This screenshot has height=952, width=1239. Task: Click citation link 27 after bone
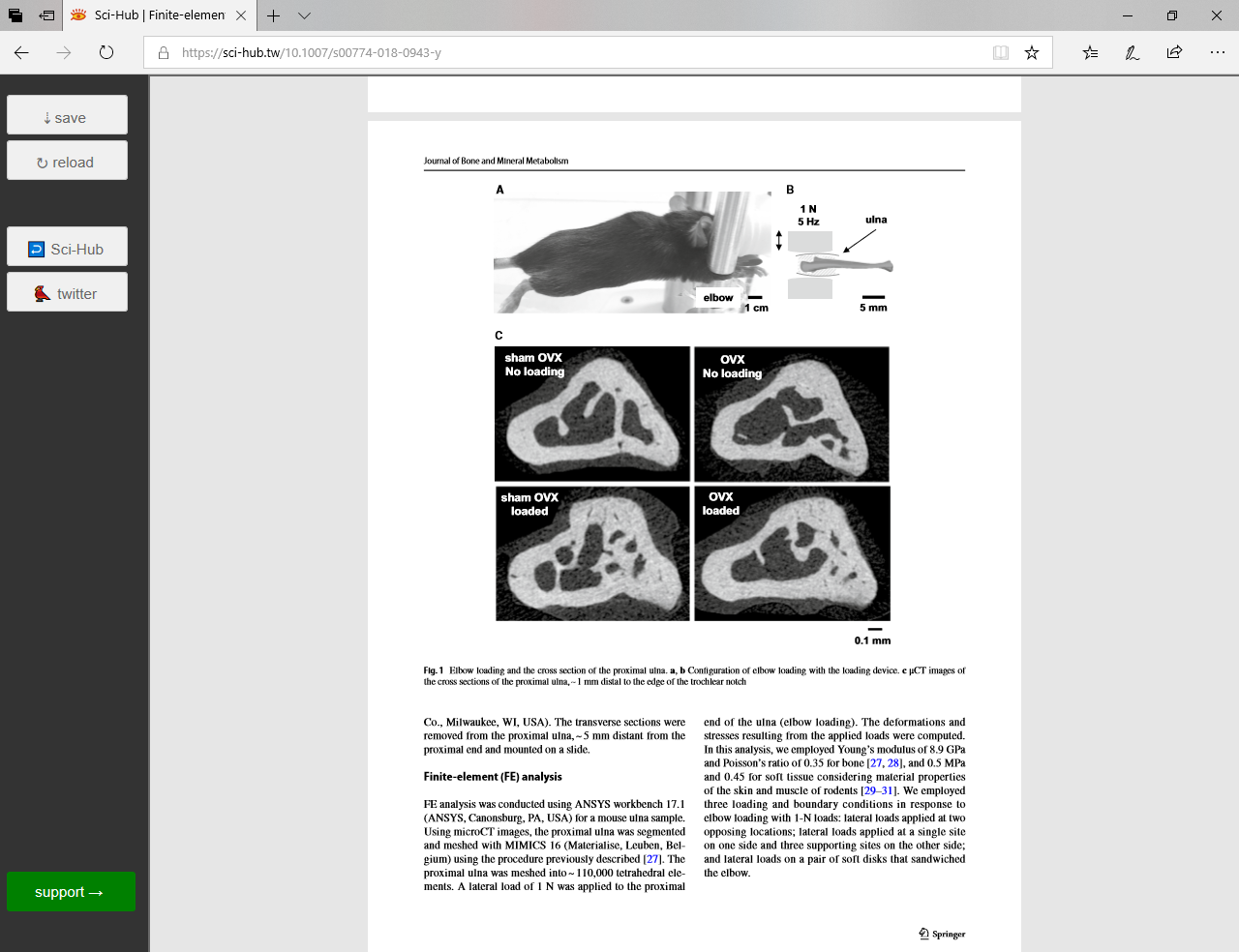(x=875, y=763)
